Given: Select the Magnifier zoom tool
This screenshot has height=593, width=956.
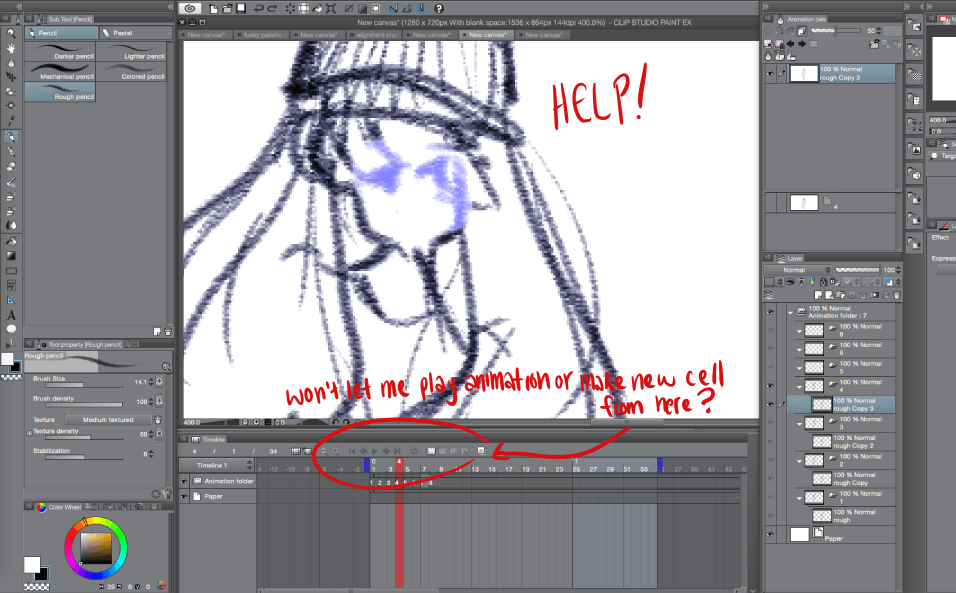Looking at the screenshot, I should click(10, 34).
